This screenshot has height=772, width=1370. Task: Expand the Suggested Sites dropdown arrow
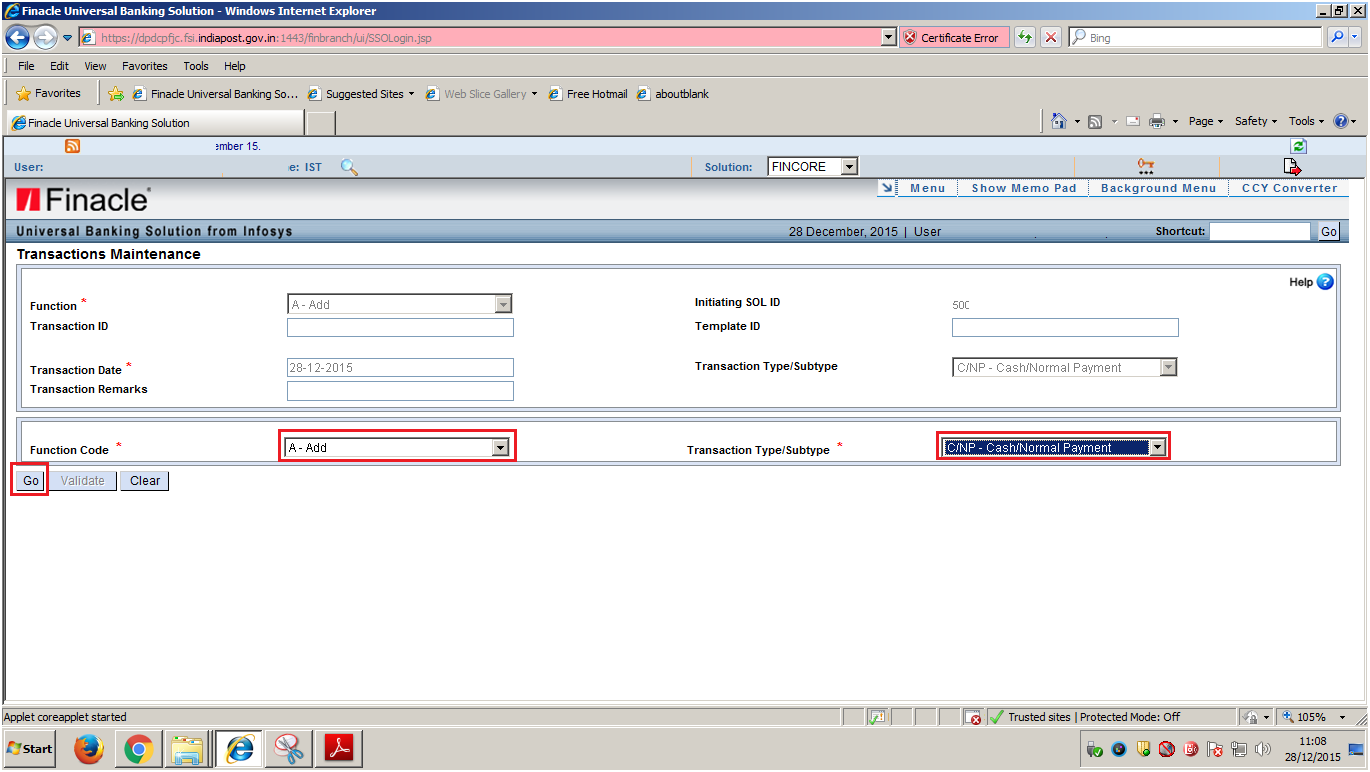point(411,94)
